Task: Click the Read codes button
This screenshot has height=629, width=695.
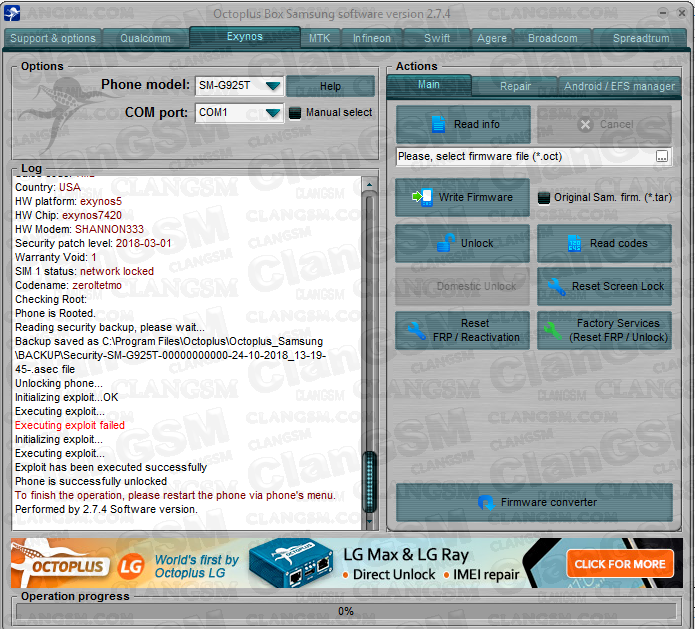Action: pos(605,243)
